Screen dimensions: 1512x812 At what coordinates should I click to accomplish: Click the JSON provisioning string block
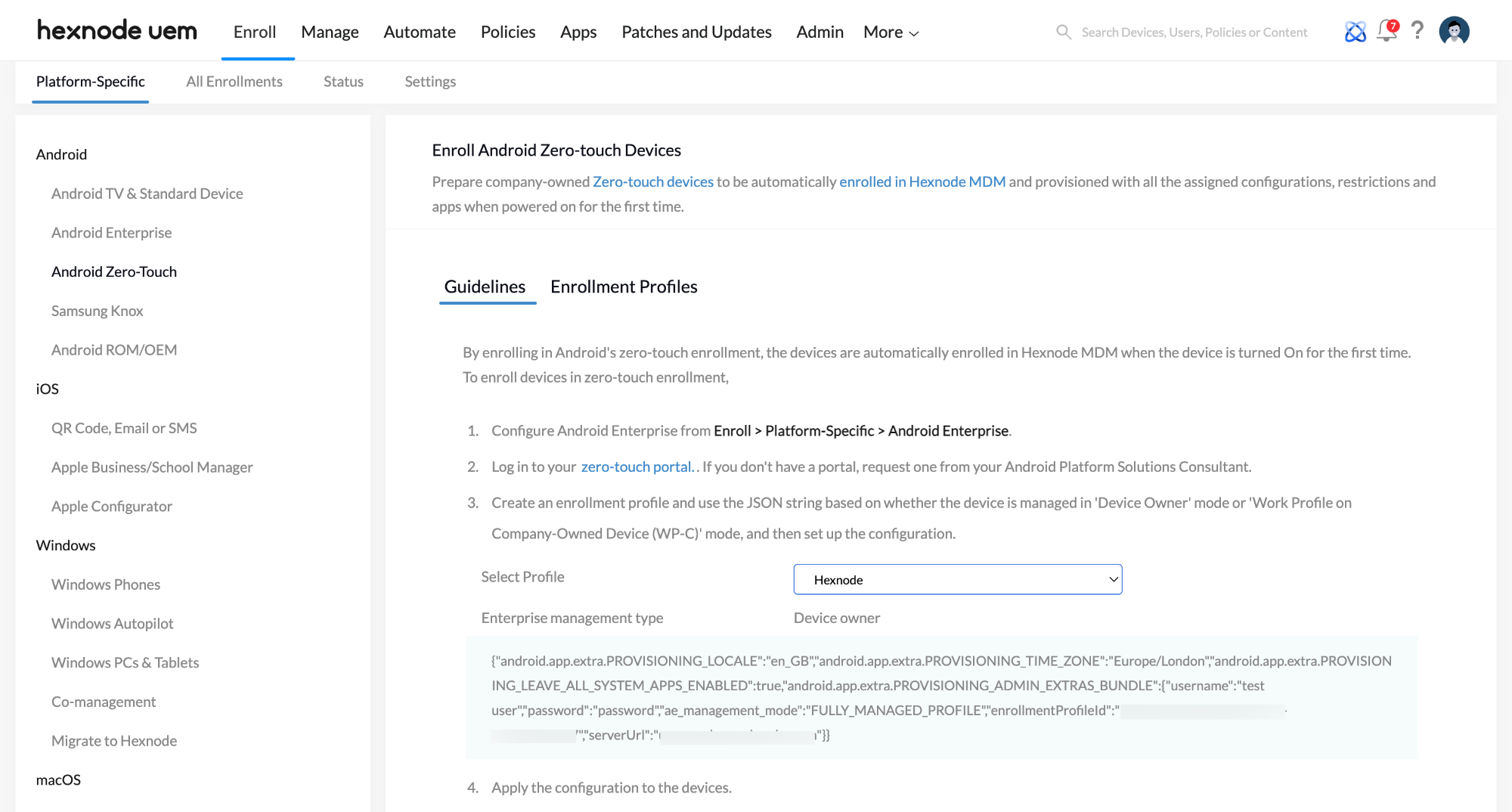[x=941, y=698]
